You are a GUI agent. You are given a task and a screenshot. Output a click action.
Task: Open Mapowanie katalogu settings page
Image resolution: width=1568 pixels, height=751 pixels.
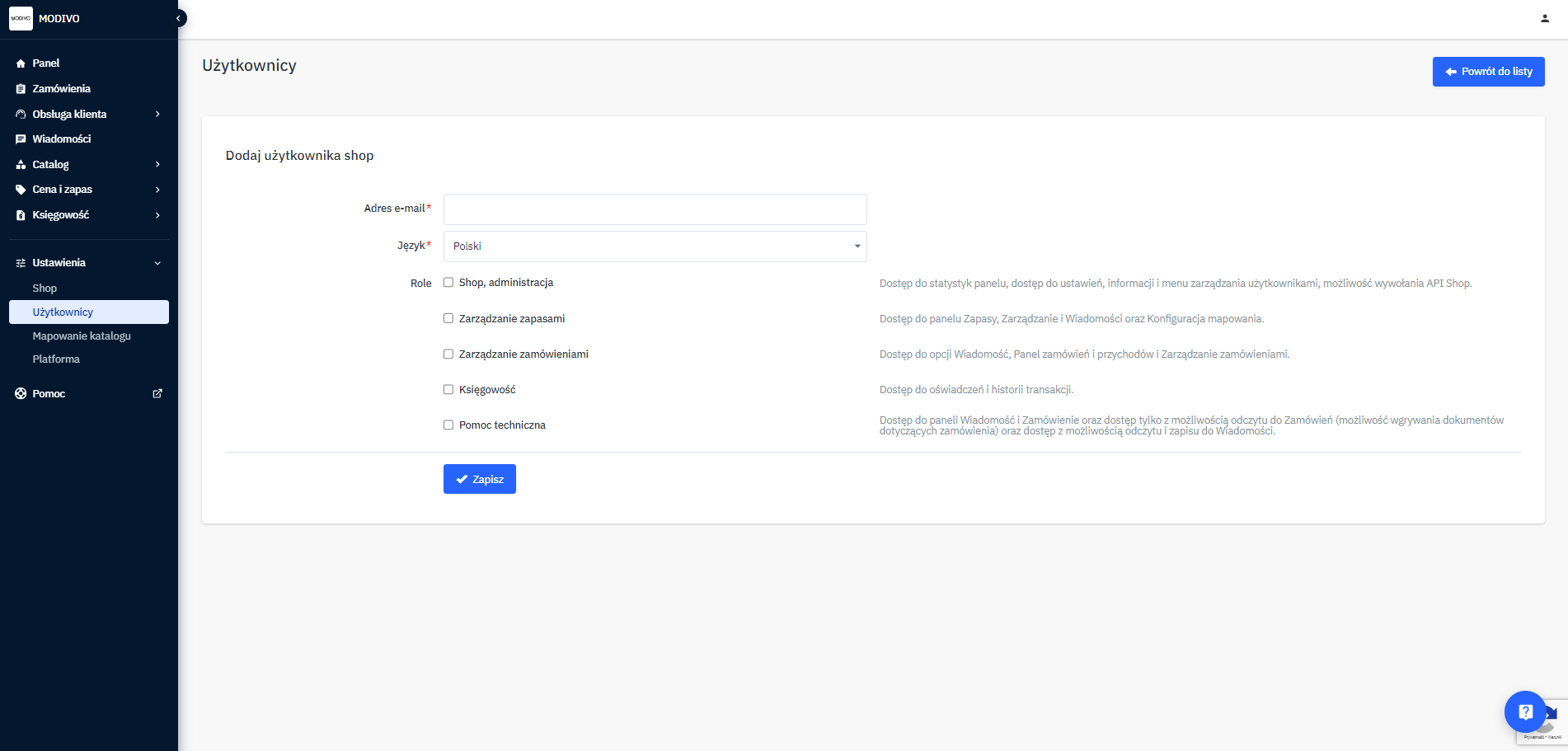pyautogui.click(x=82, y=336)
